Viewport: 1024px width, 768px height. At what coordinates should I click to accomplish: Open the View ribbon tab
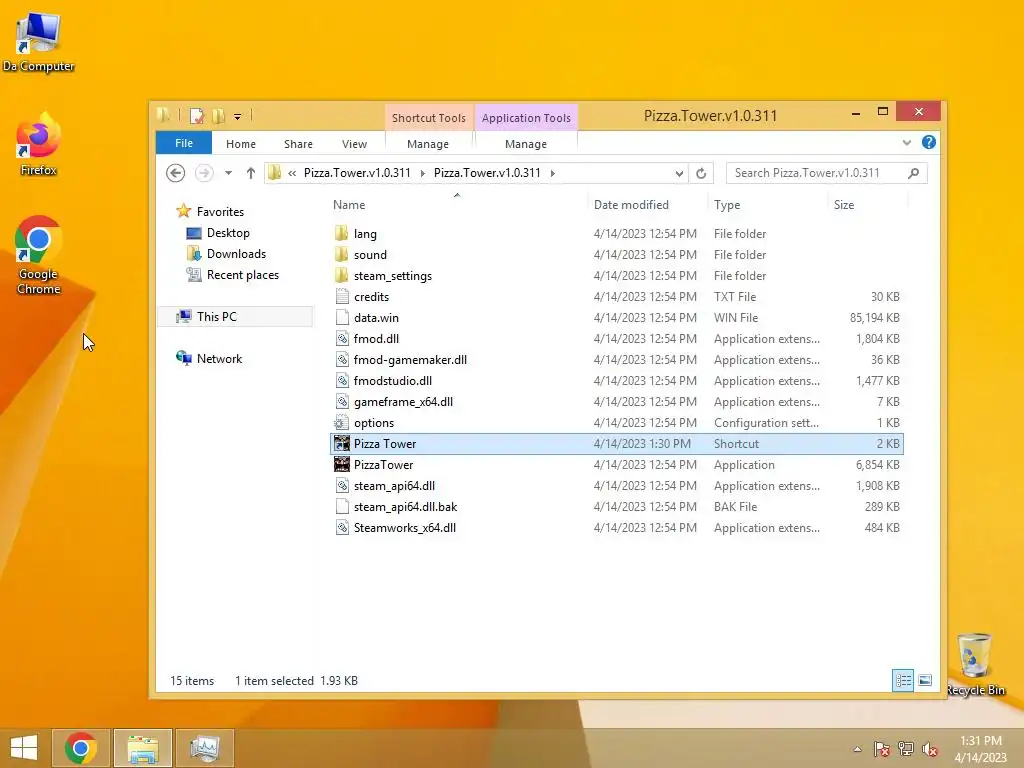(x=355, y=144)
